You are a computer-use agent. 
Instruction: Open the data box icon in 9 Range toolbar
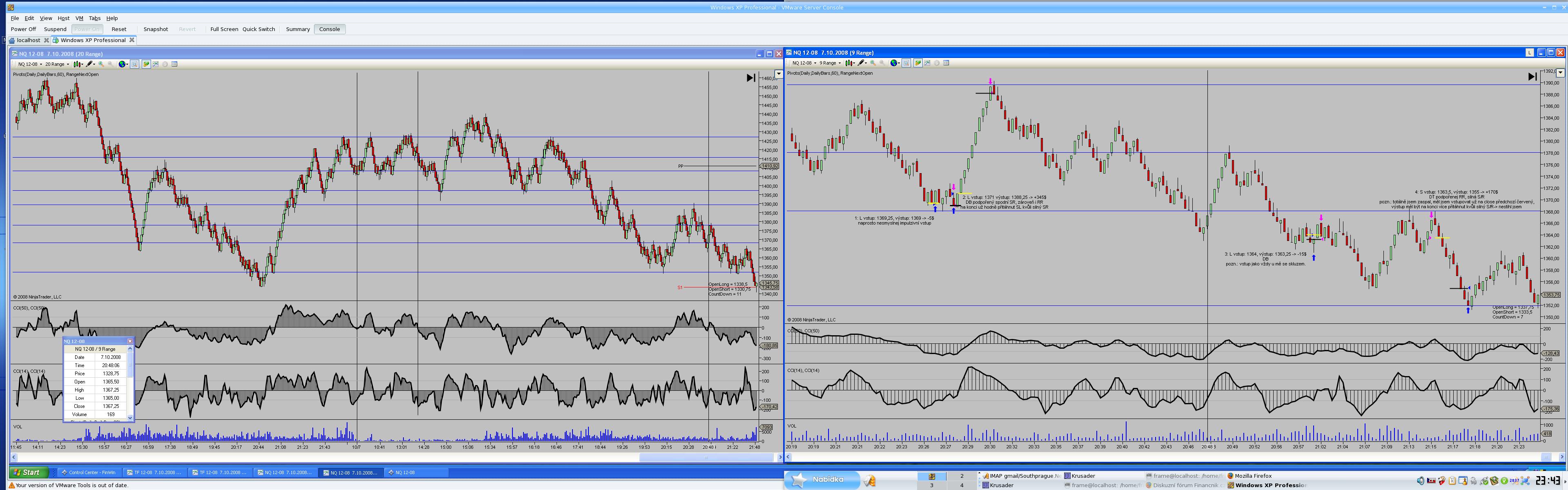(946, 63)
